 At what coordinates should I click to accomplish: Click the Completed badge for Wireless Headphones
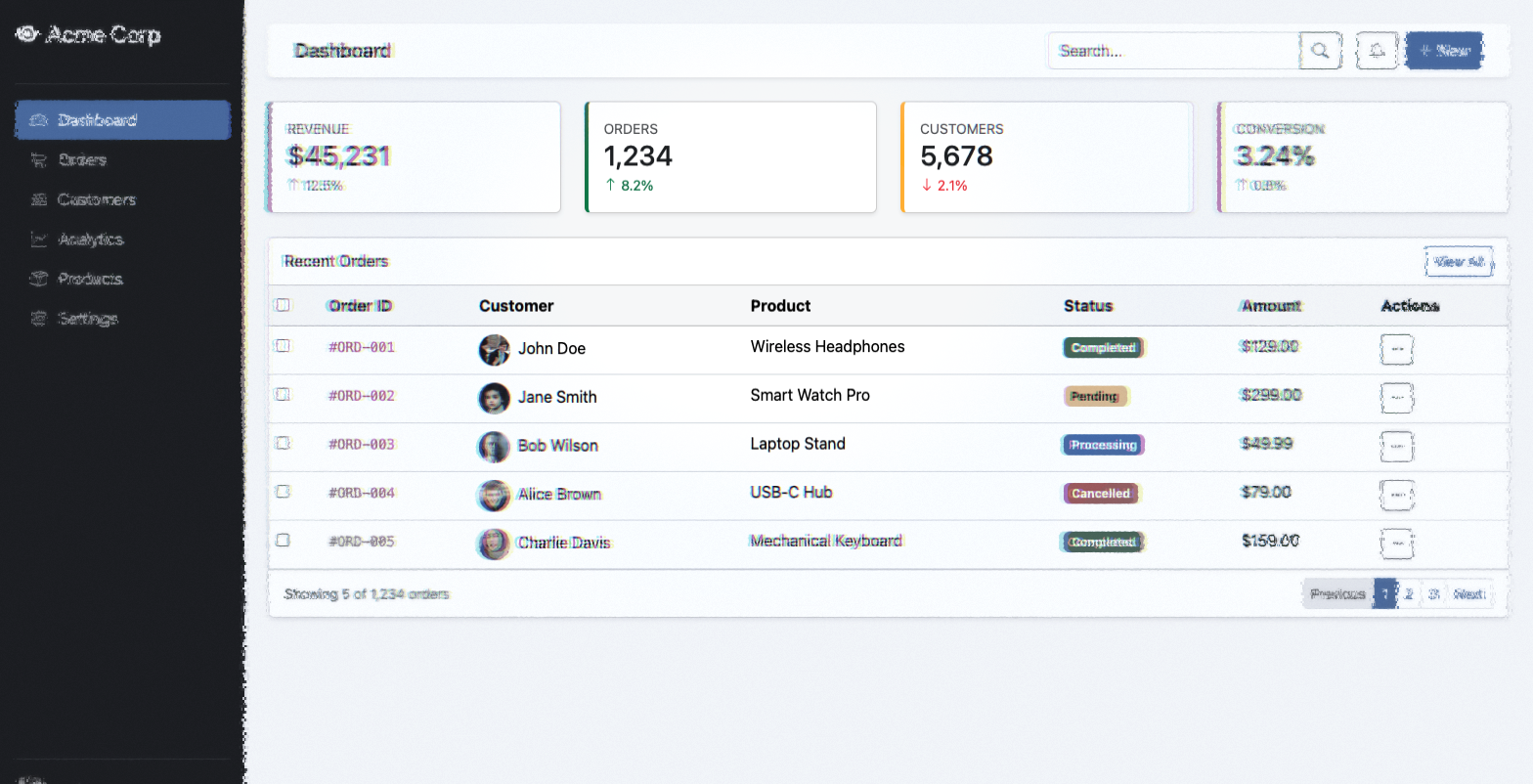(1104, 347)
